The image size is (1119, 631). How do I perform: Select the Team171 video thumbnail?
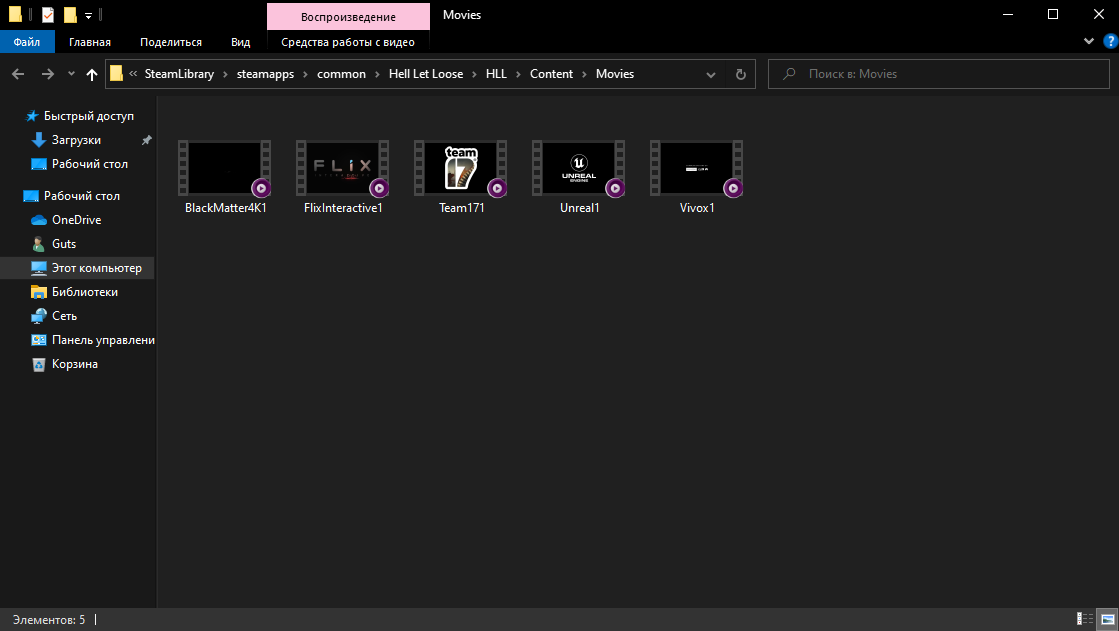(461, 168)
